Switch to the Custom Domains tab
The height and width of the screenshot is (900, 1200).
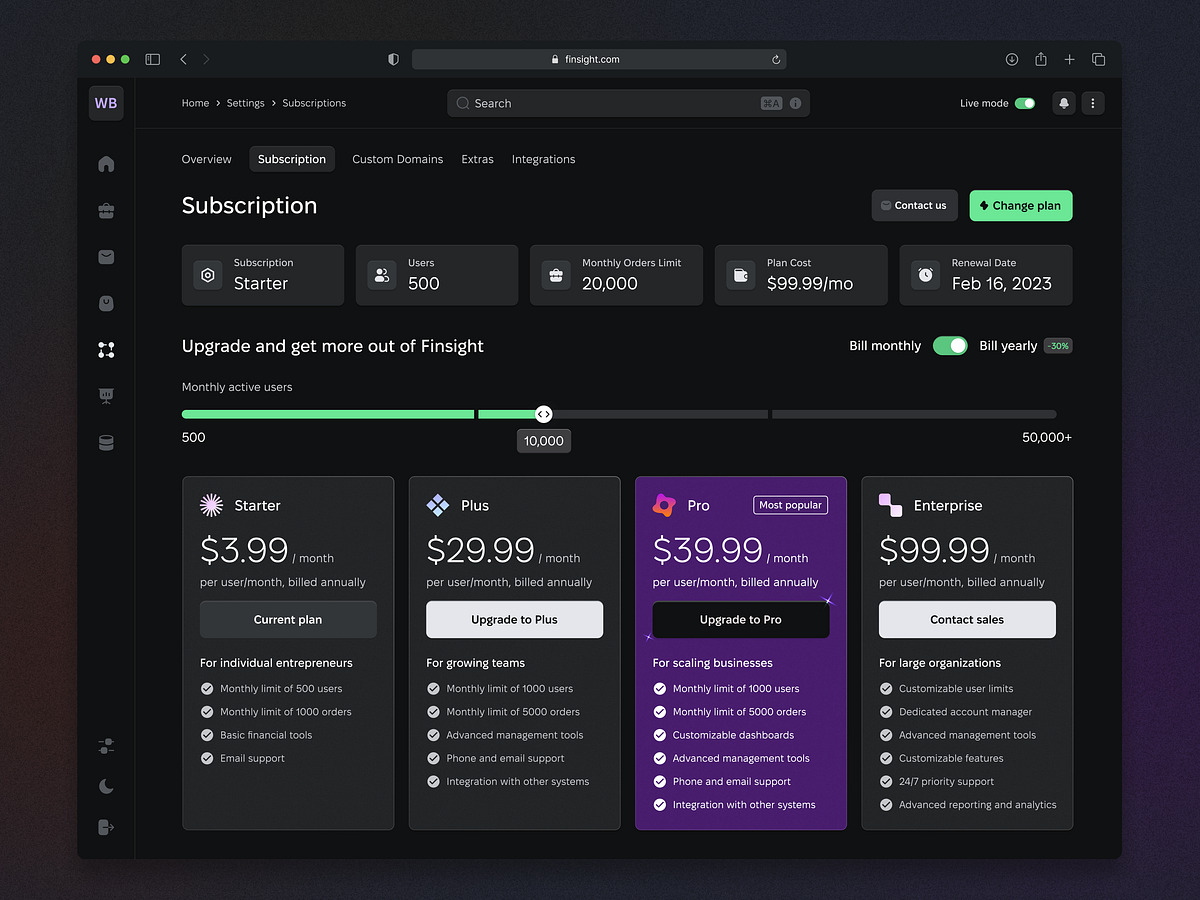point(397,159)
